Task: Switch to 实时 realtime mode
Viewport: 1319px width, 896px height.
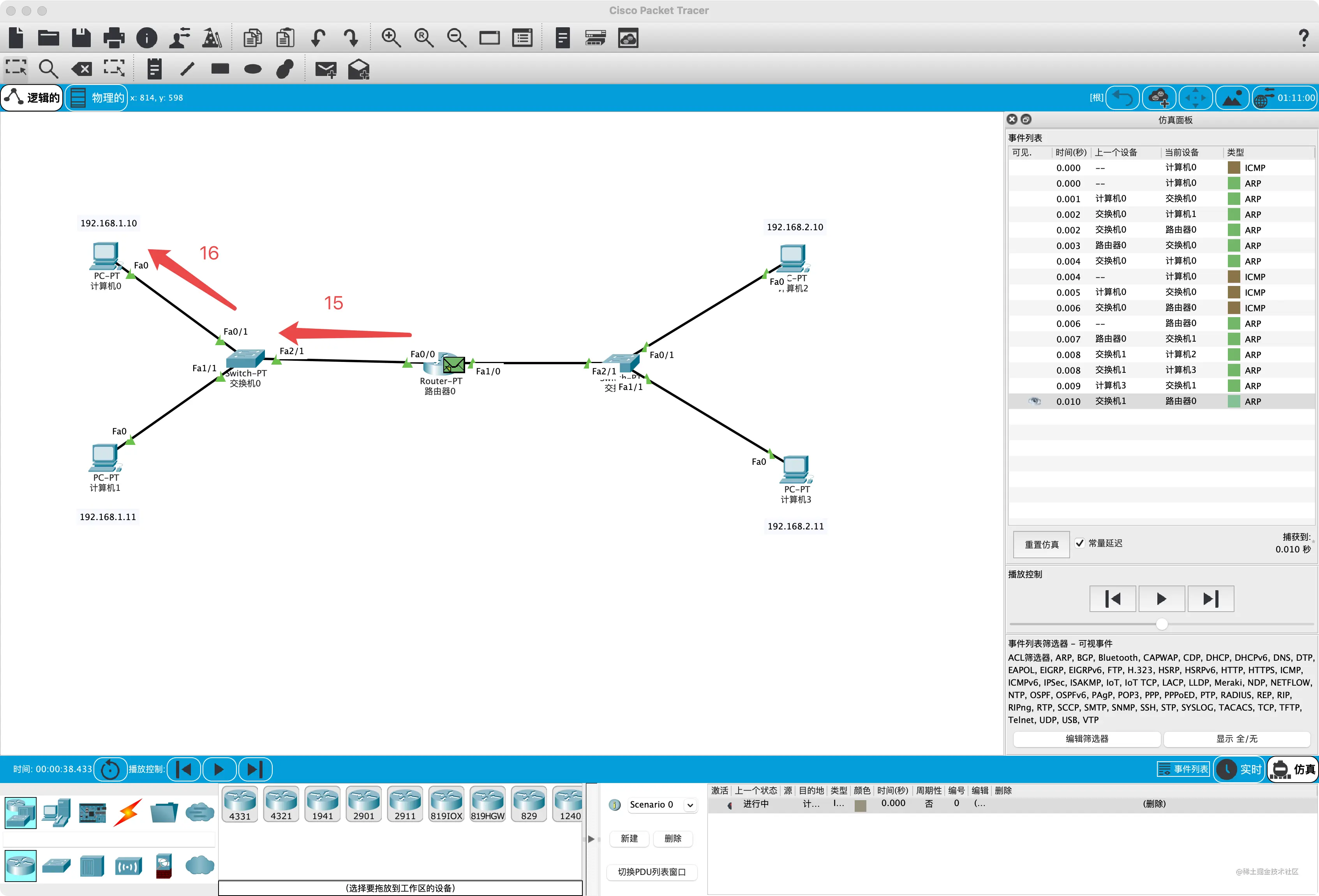Action: point(1240,769)
